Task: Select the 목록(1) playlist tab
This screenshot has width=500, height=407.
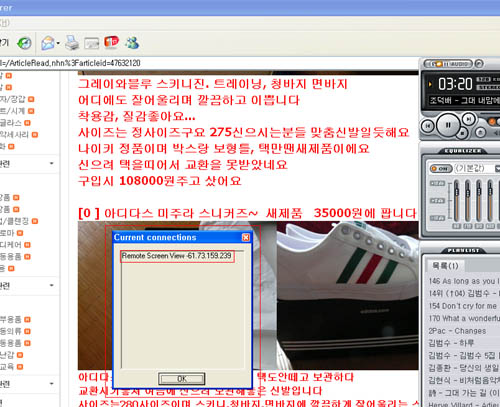Action: pos(445,266)
